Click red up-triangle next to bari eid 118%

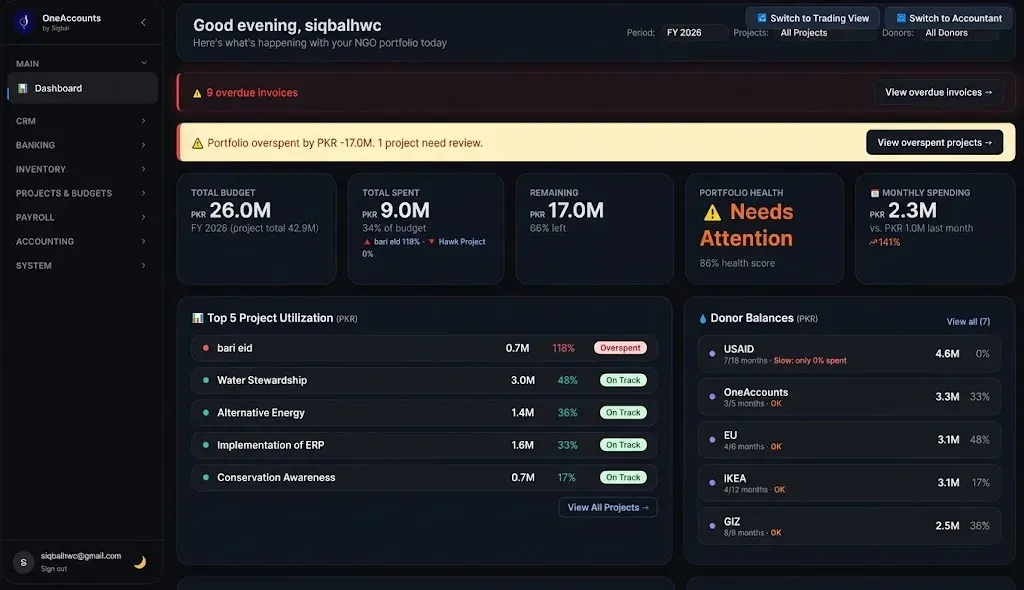pos(367,242)
